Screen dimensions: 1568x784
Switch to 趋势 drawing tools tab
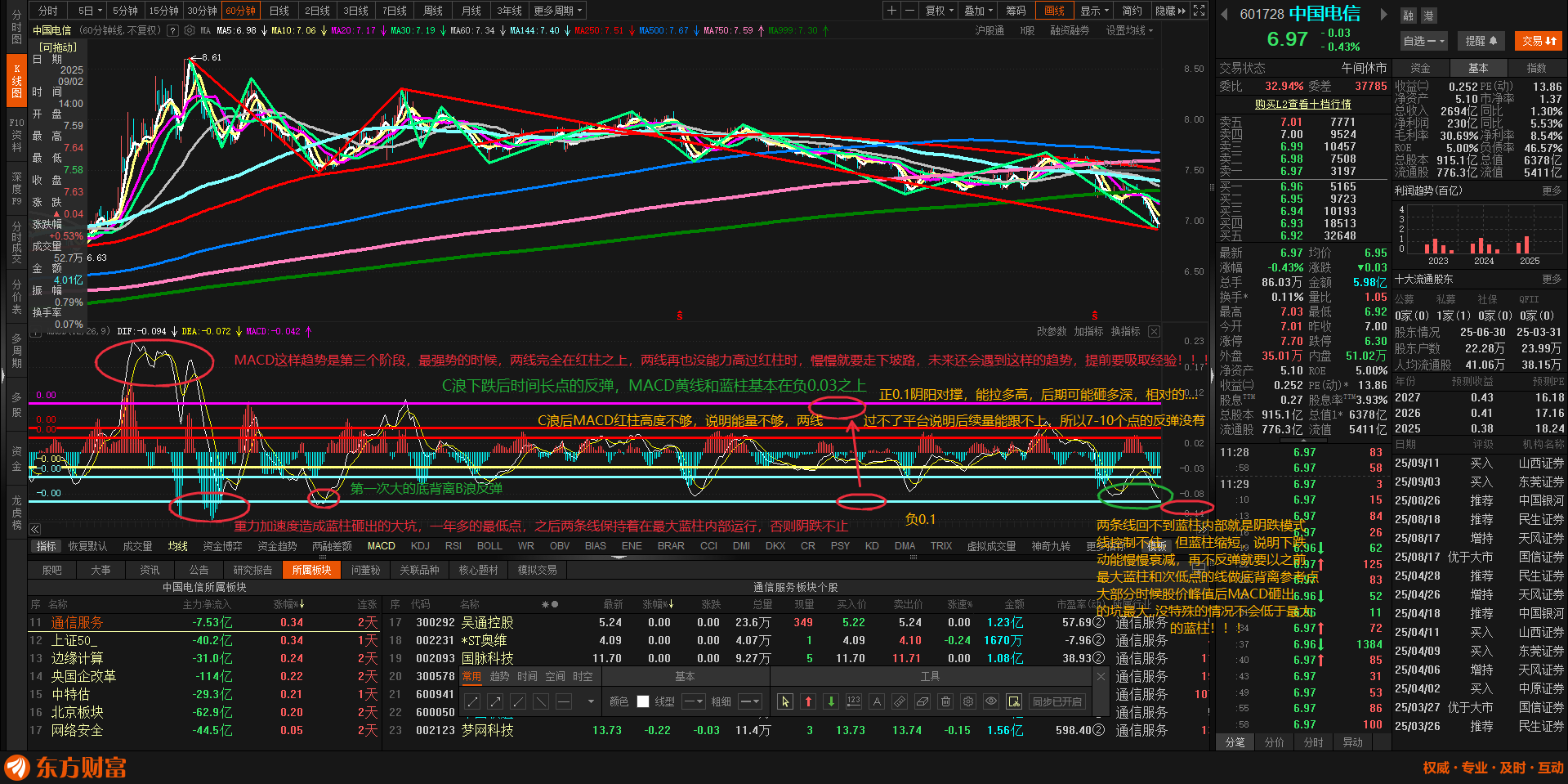[499, 676]
